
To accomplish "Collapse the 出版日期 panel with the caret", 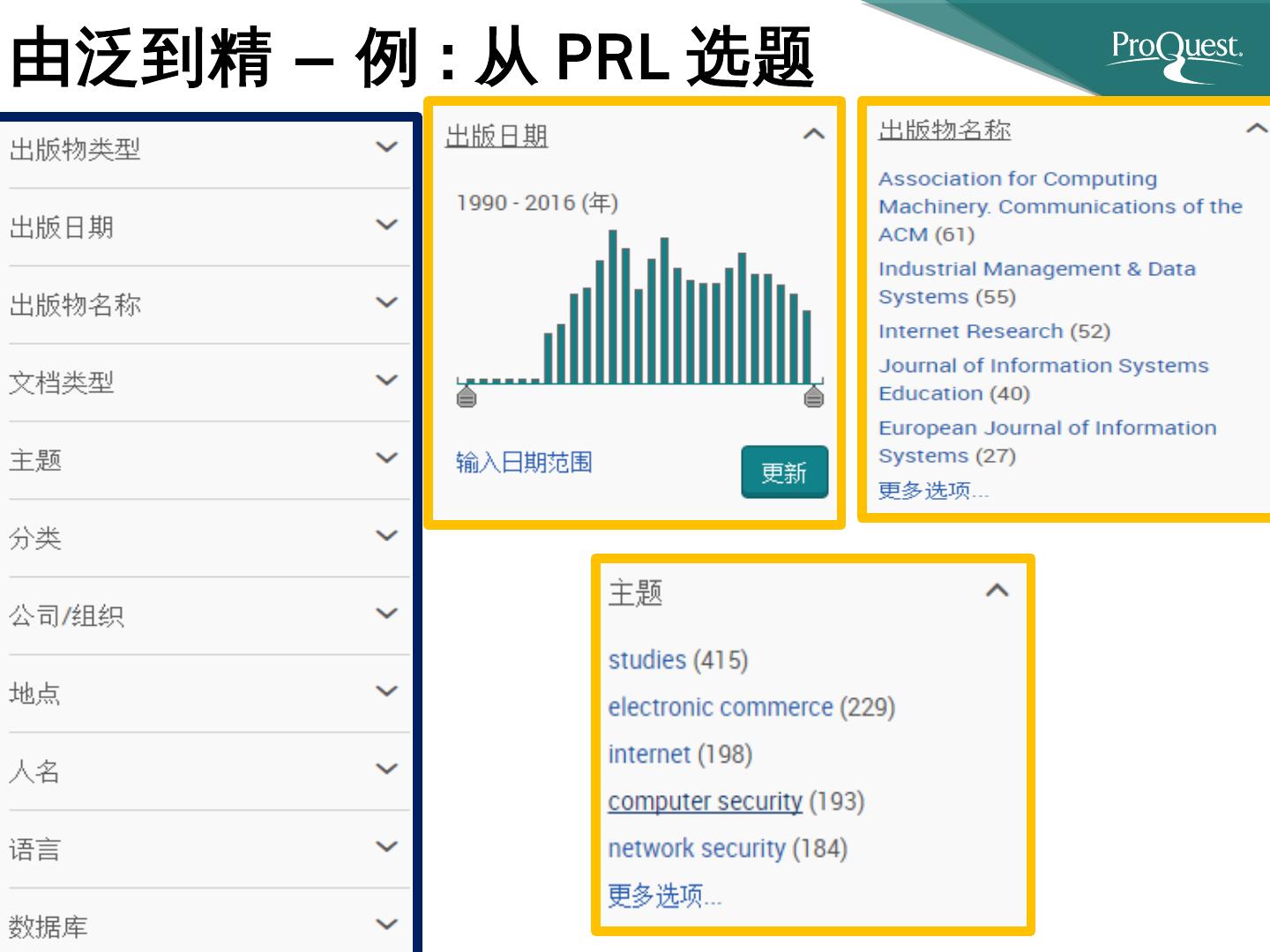I will (813, 135).
